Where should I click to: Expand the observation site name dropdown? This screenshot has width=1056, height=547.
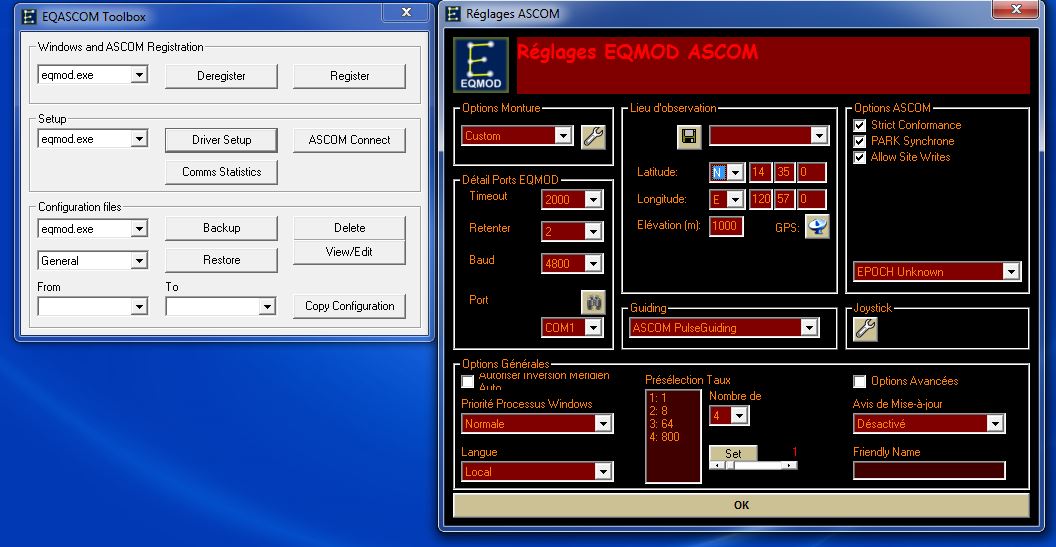click(x=818, y=136)
